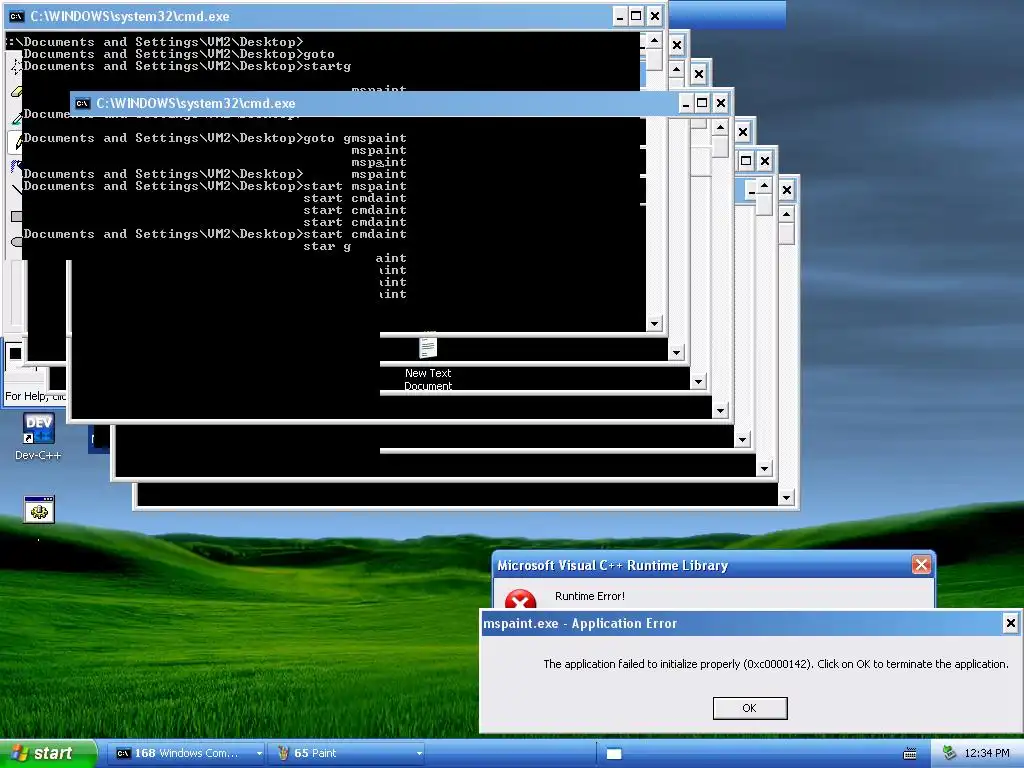Click the unlabeled white taskbar window button
The image size is (1024, 768).
(x=614, y=754)
